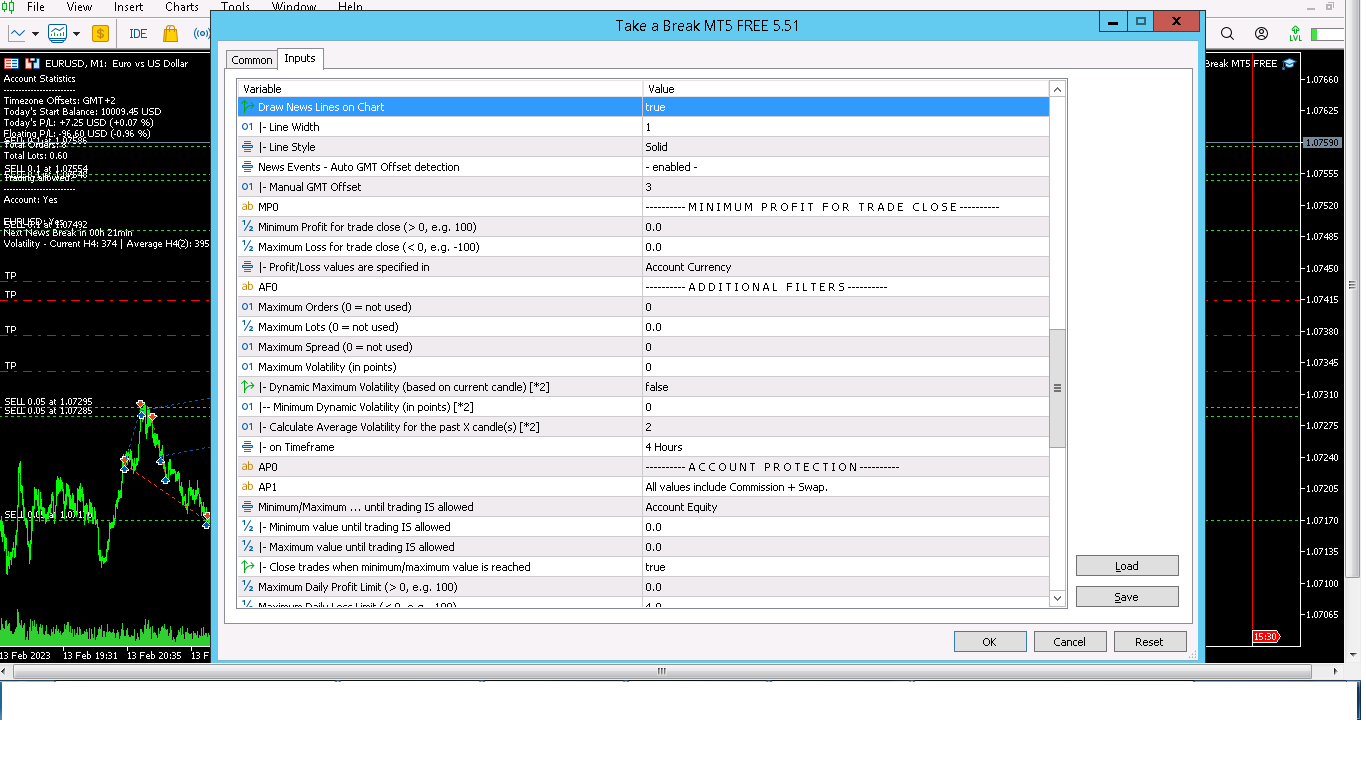This screenshot has width=1366, height=768.
Task: Open search with the magnifier icon
Action: click(1228, 33)
